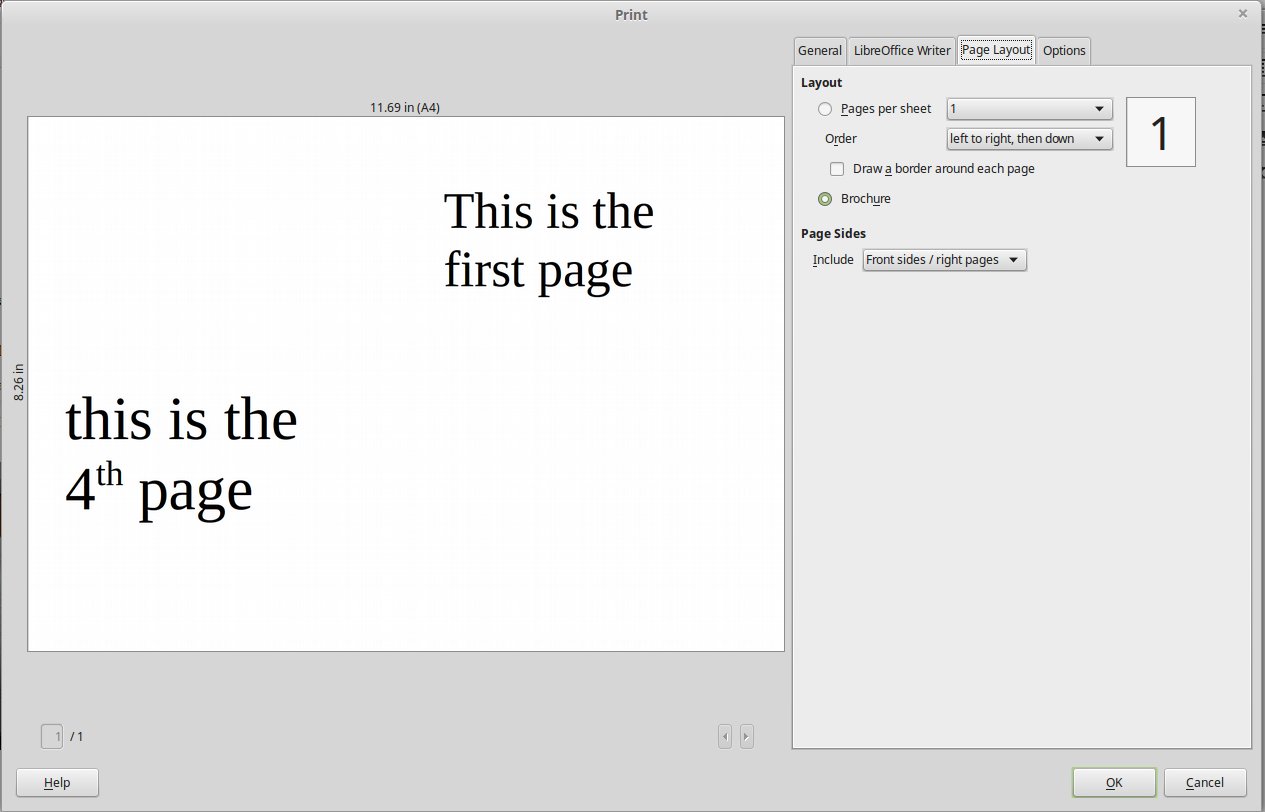Enable the Brochure layout option
Screen dimensions: 1265x812
(x=824, y=198)
